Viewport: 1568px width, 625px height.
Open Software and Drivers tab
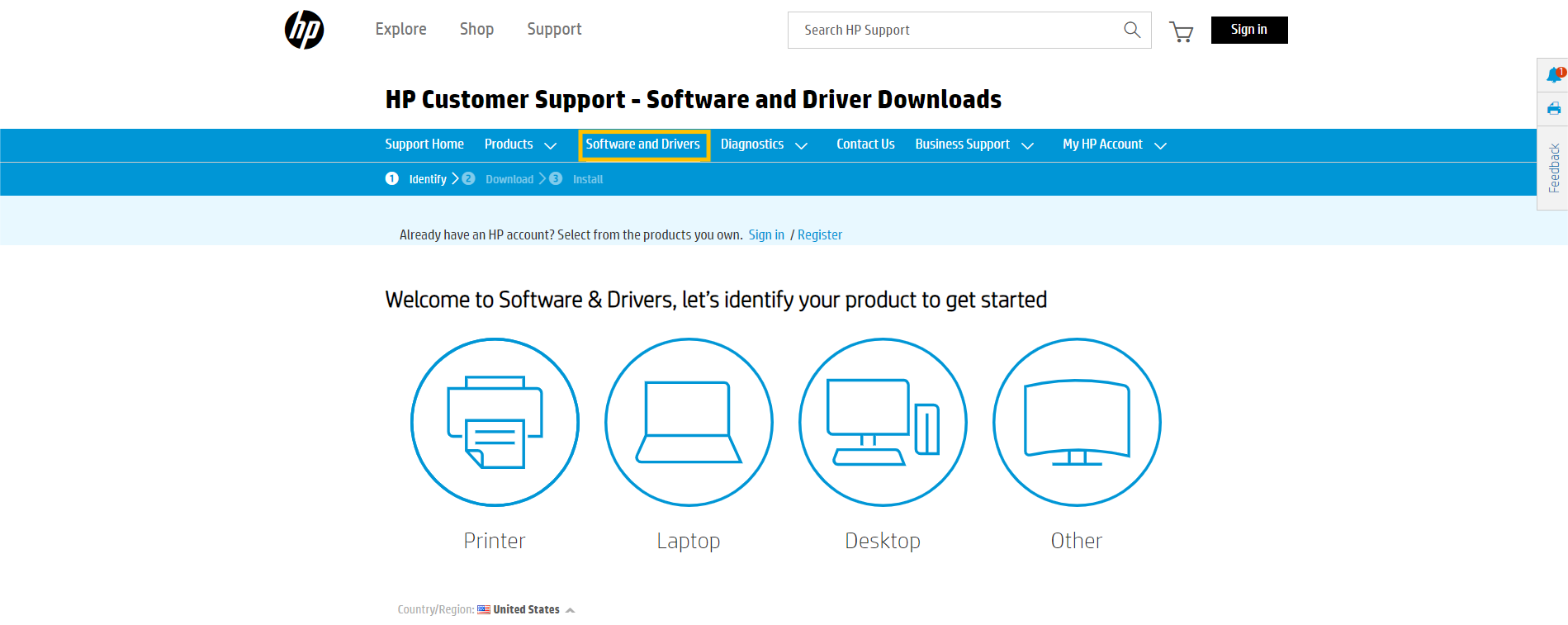click(x=643, y=145)
